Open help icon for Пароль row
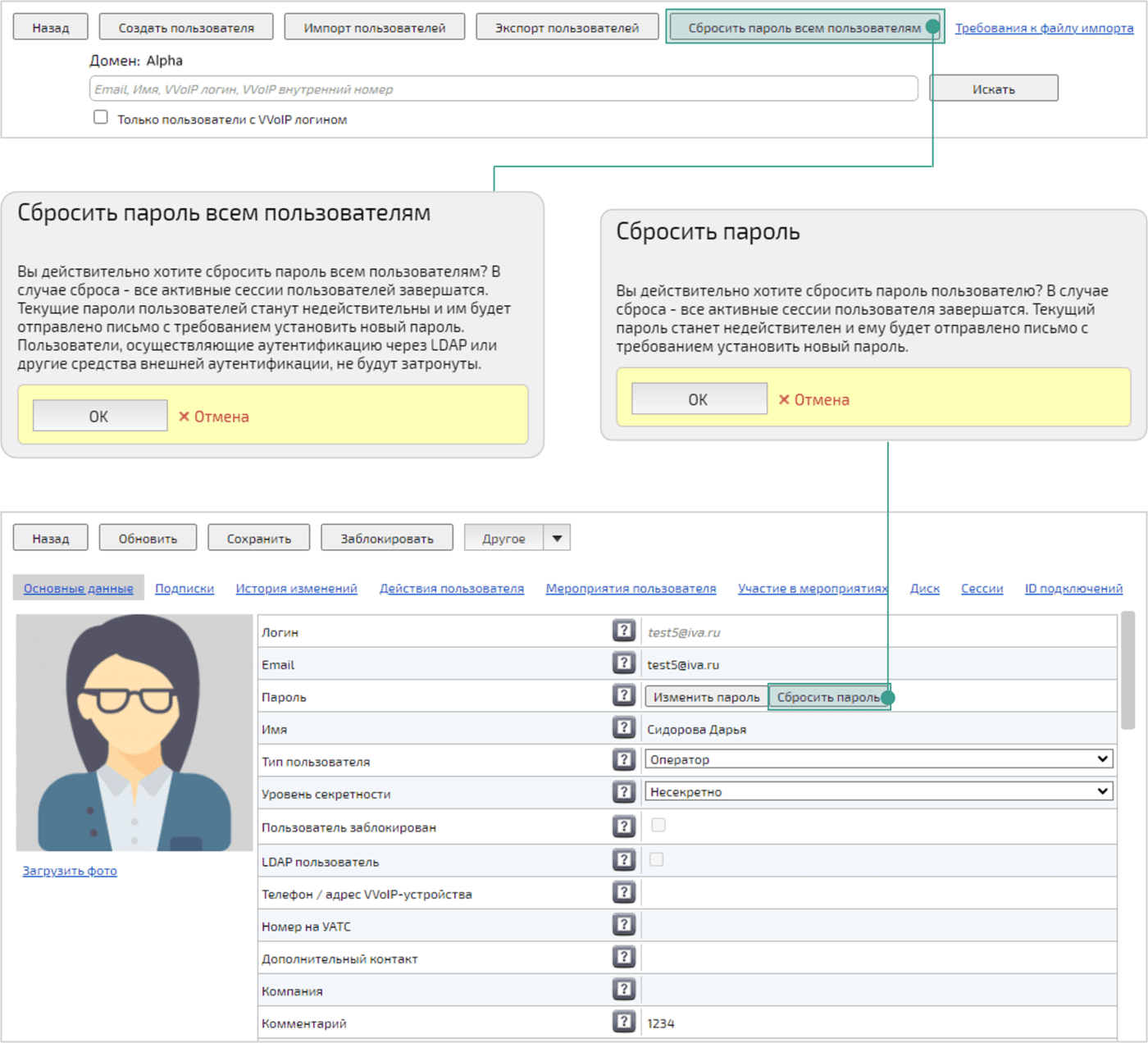The height and width of the screenshot is (1043, 1148). coord(623,695)
